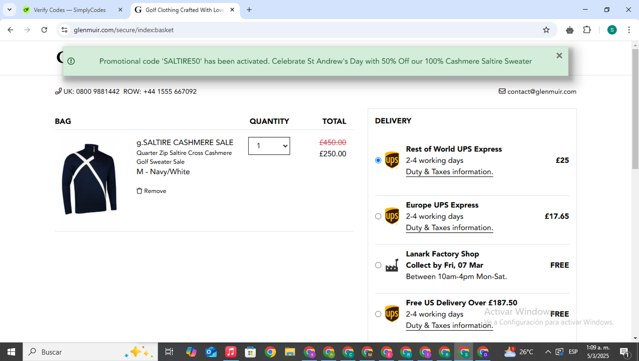The width and height of the screenshot is (639, 361).
Task: Bookmark this page with the star icon
Action: tap(546, 30)
